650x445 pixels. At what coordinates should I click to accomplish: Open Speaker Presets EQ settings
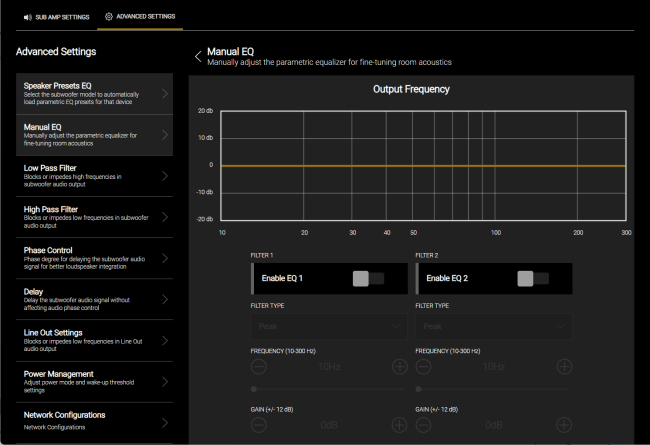tap(95, 94)
